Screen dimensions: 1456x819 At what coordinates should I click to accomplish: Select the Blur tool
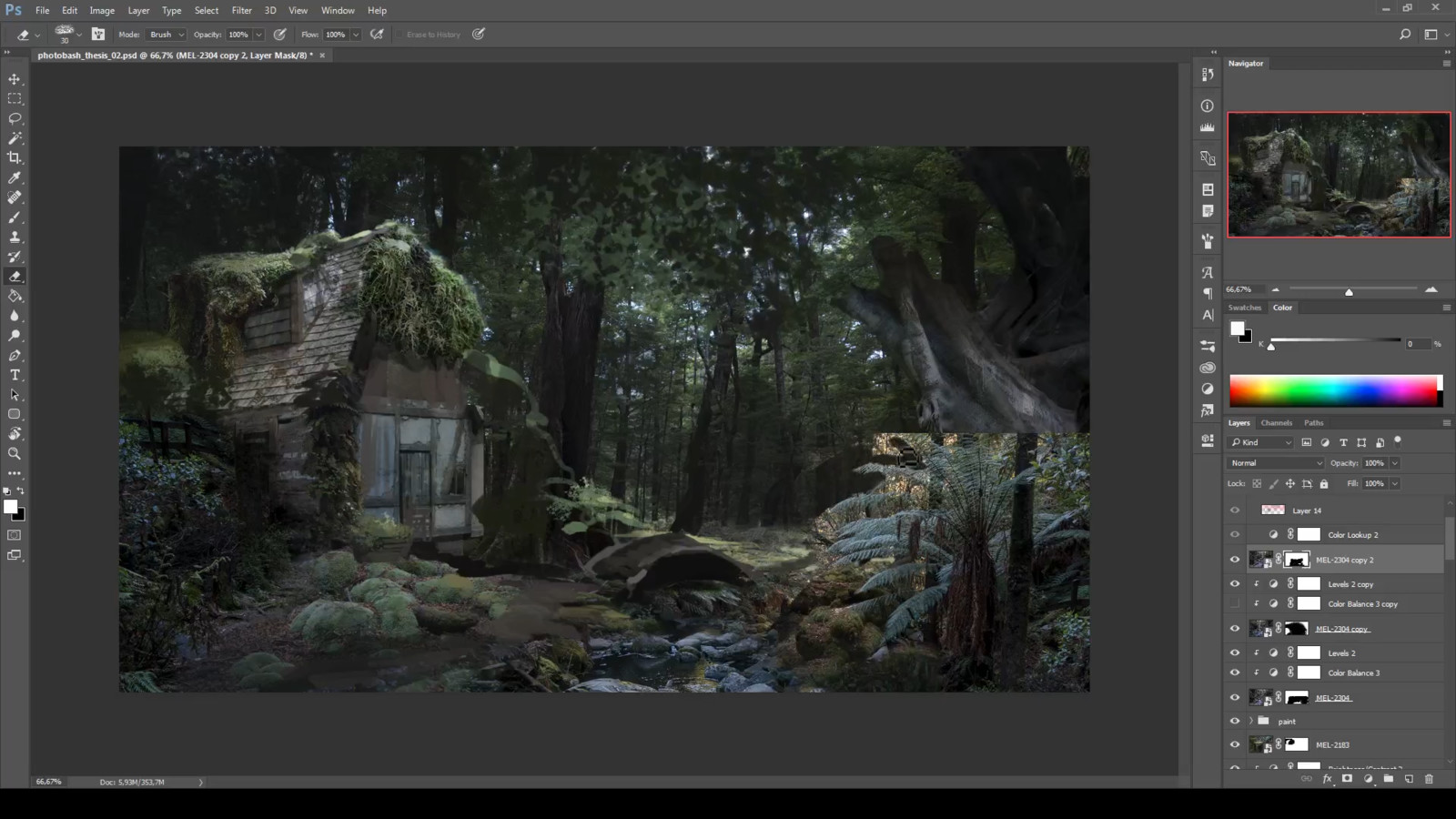[15, 316]
